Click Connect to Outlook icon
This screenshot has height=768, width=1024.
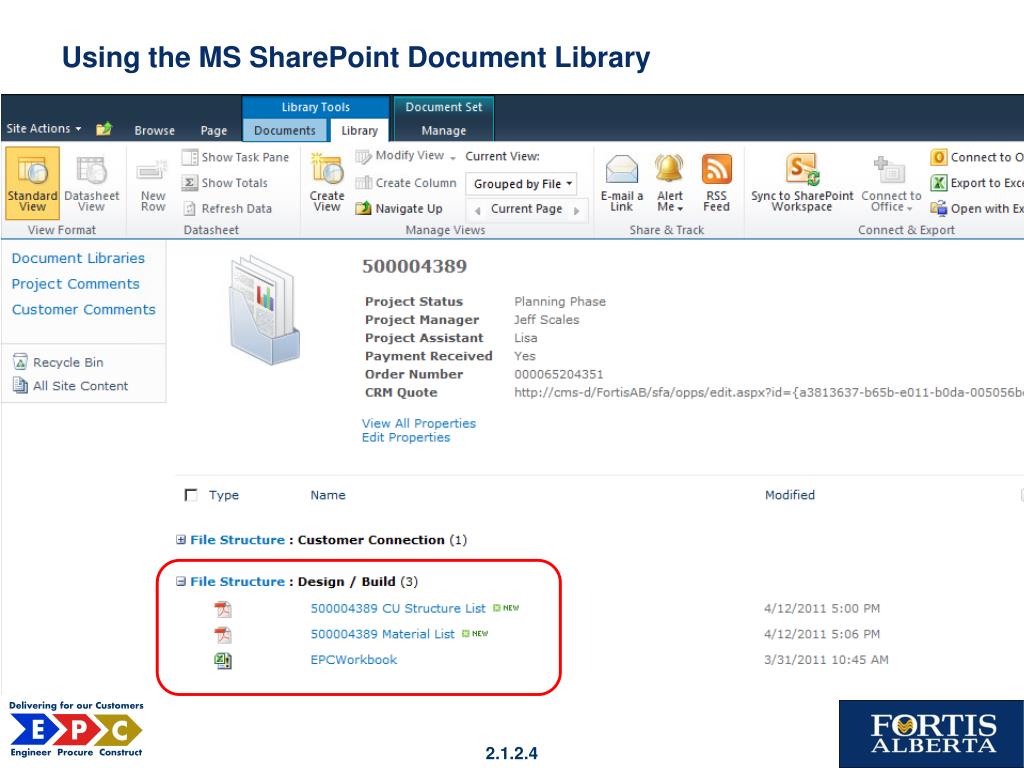pyautogui.click(x=938, y=157)
